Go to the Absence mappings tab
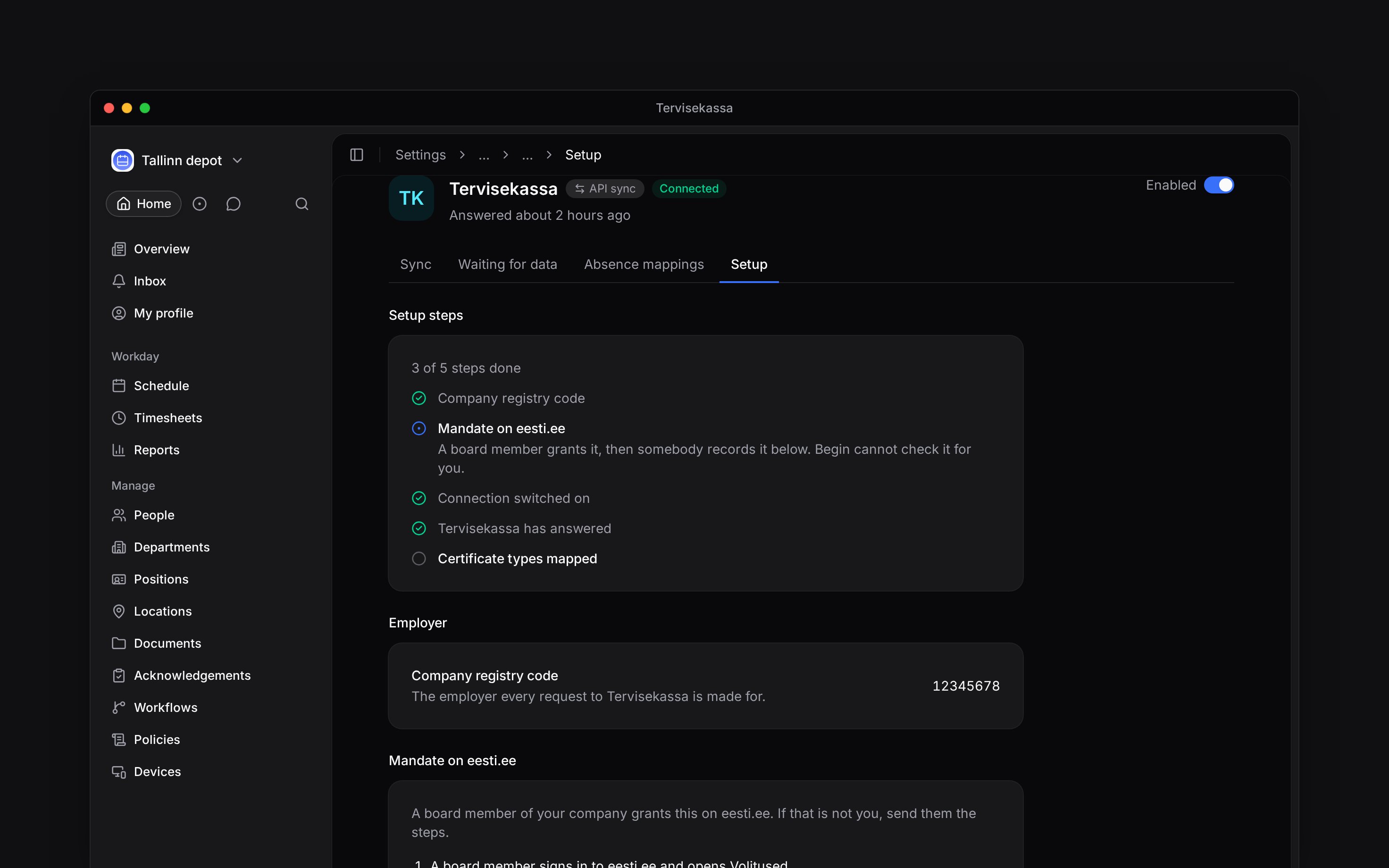 tap(644, 265)
